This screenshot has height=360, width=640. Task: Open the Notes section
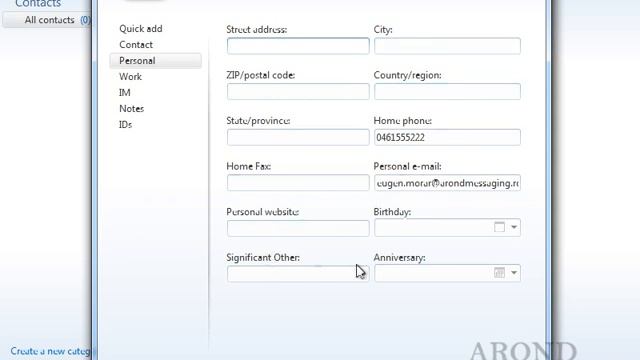[131, 109]
